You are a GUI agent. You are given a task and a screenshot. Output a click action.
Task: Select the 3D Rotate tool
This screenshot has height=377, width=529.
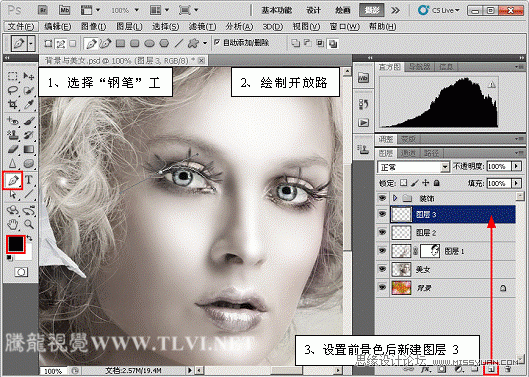coord(12,210)
